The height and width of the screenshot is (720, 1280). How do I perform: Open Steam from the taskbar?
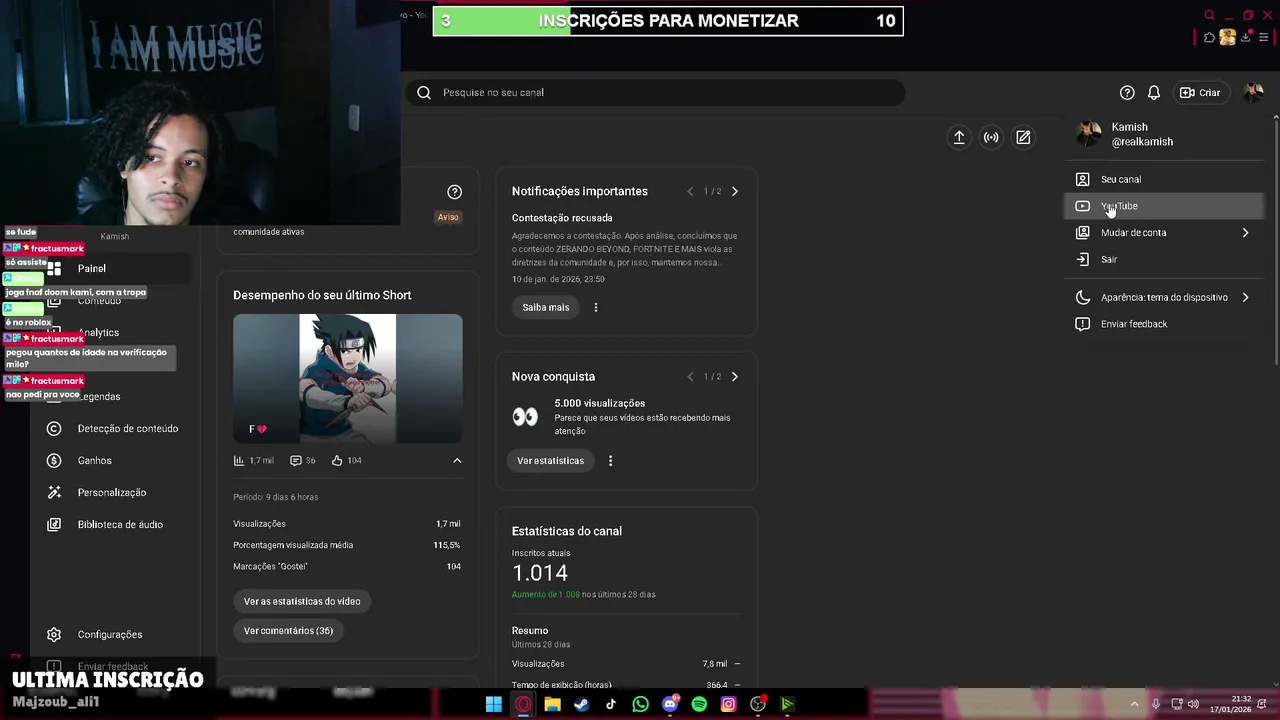582,705
